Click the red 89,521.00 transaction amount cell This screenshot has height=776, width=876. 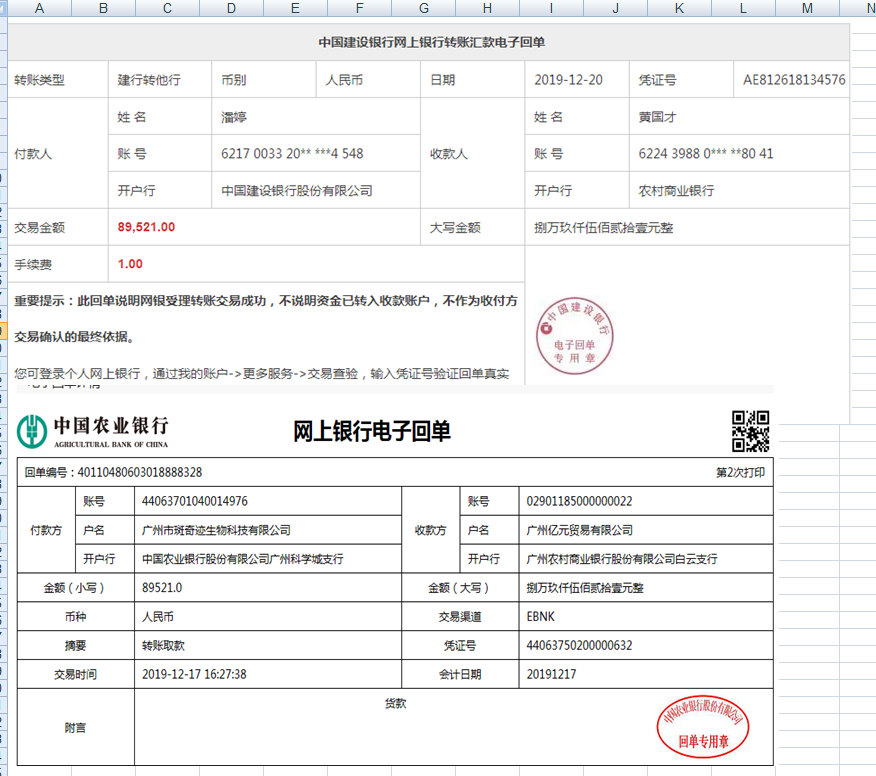point(146,227)
